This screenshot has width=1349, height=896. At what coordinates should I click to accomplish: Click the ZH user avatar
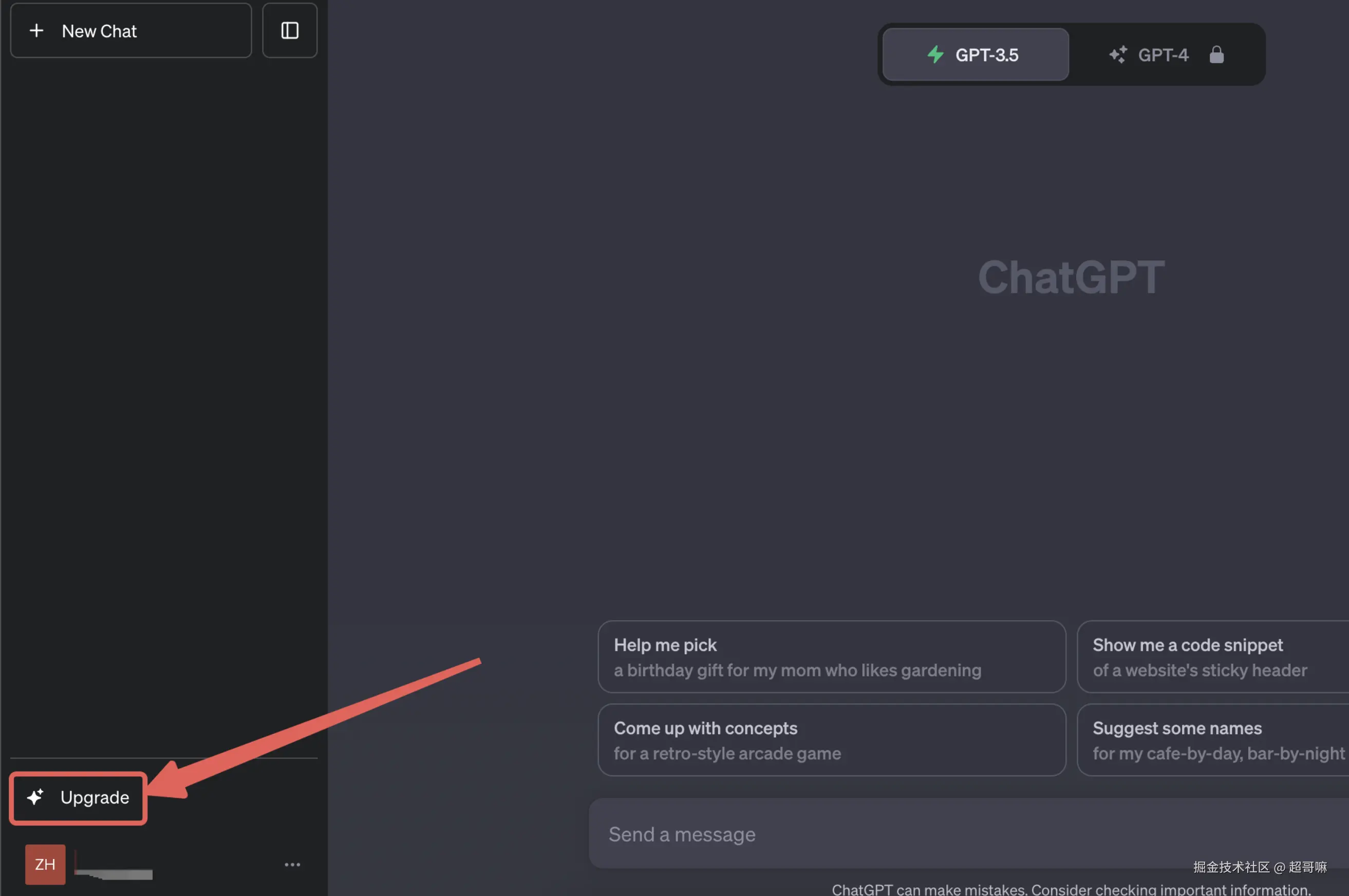45,865
